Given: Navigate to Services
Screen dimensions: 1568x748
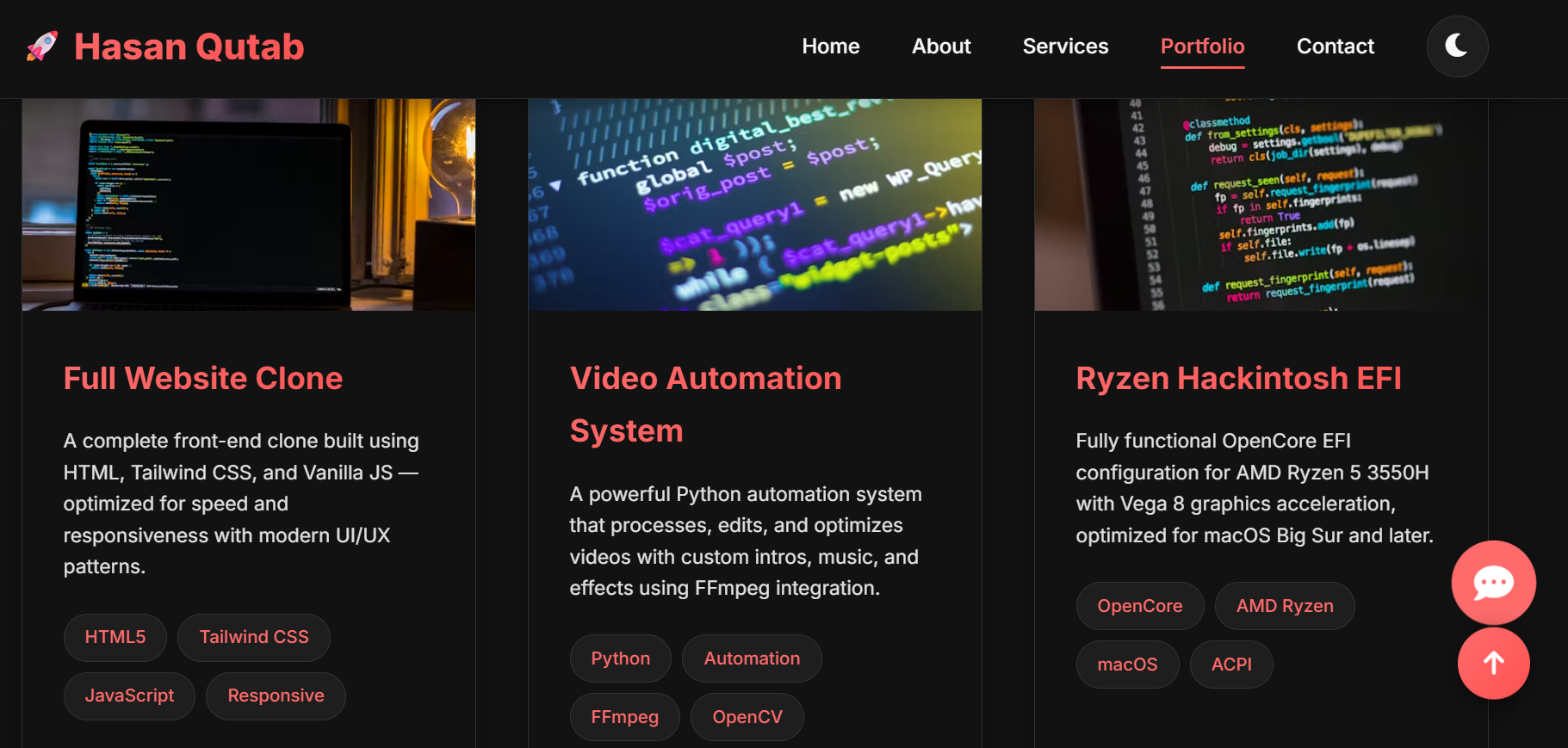Looking at the screenshot, I should [1064, 46].
